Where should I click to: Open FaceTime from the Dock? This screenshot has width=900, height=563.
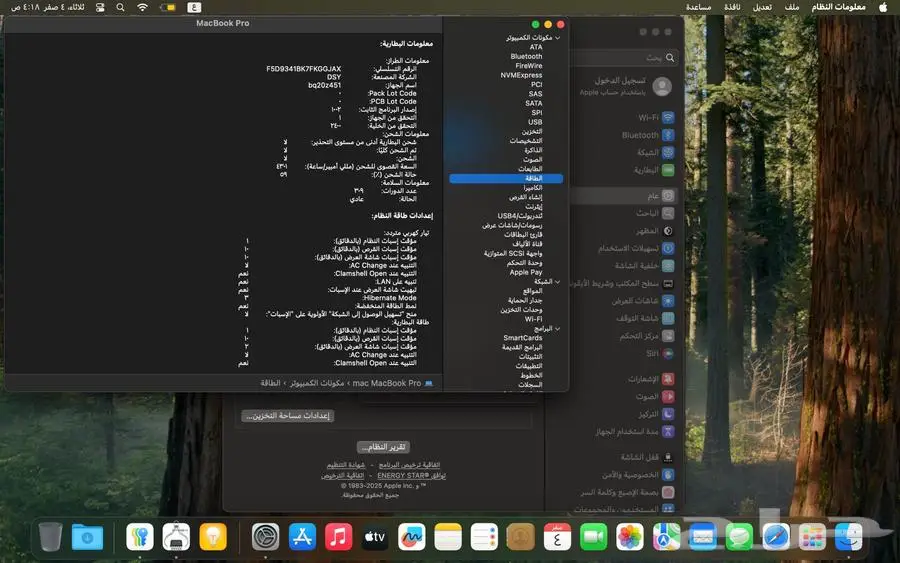[x=593, y=537]
